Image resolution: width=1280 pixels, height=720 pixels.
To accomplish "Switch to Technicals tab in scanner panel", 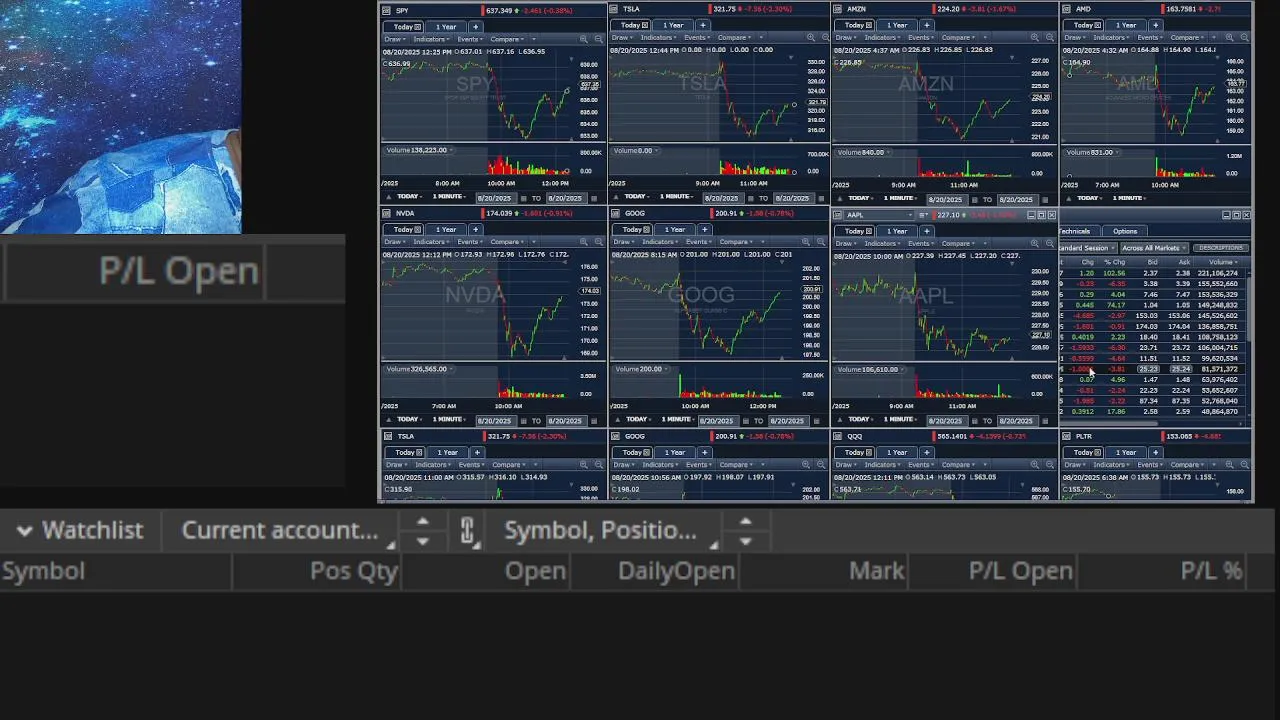I will [1078, 231].
